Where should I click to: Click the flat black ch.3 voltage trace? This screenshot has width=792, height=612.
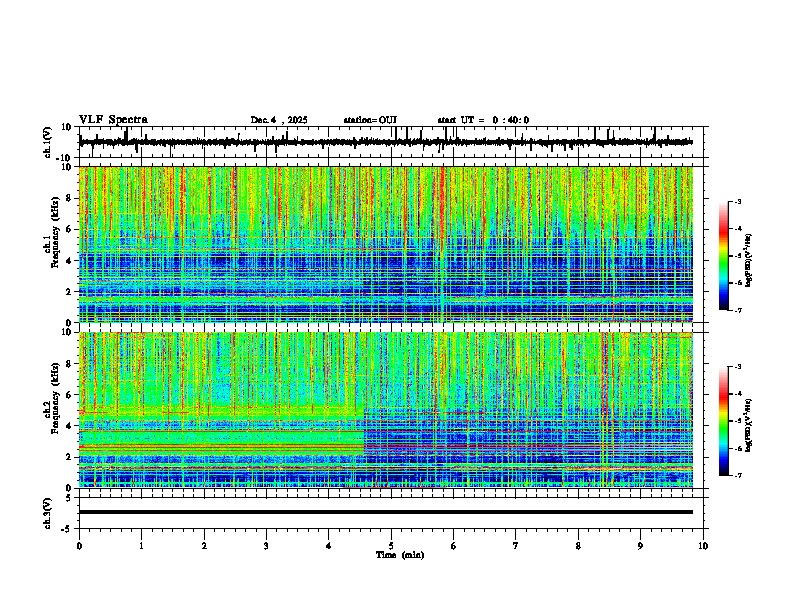386,512
